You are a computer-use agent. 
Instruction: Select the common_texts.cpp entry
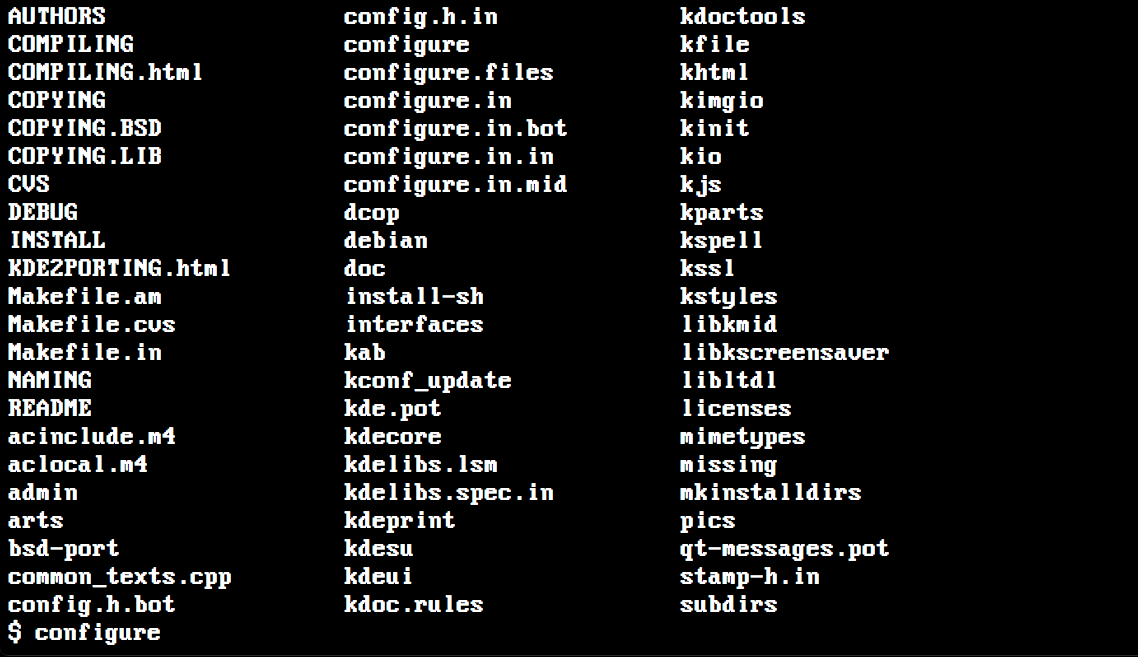point(120,577)
